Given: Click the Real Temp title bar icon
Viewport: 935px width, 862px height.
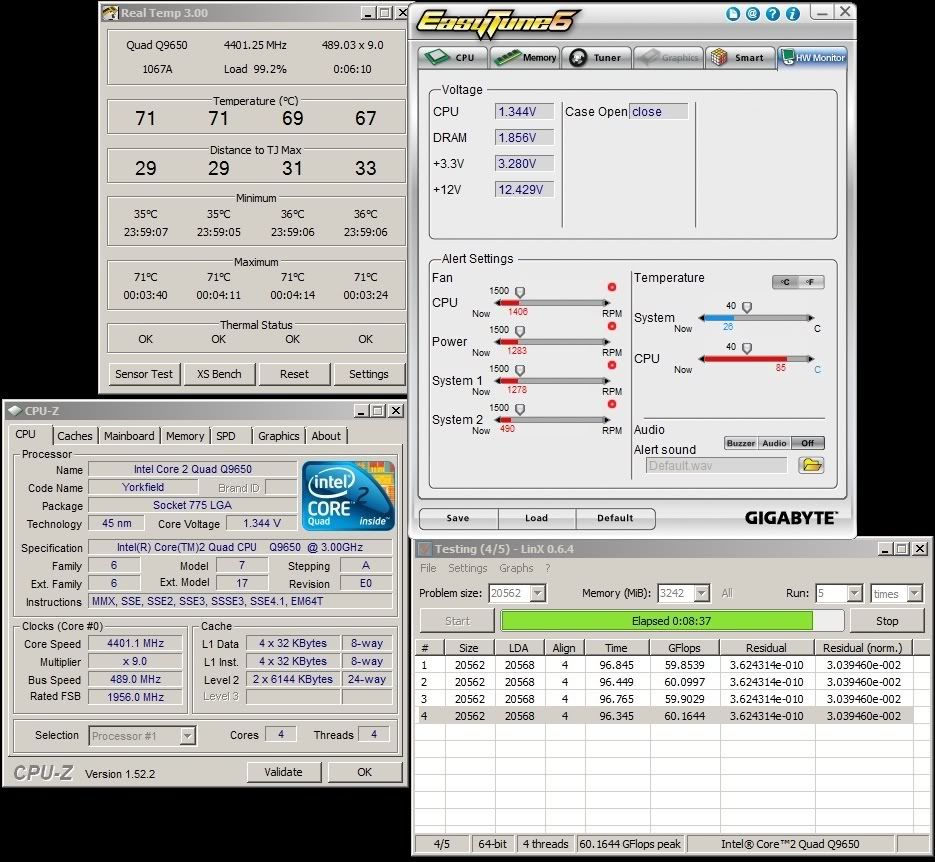Looking at the screenshot, I should coord(110,13).
